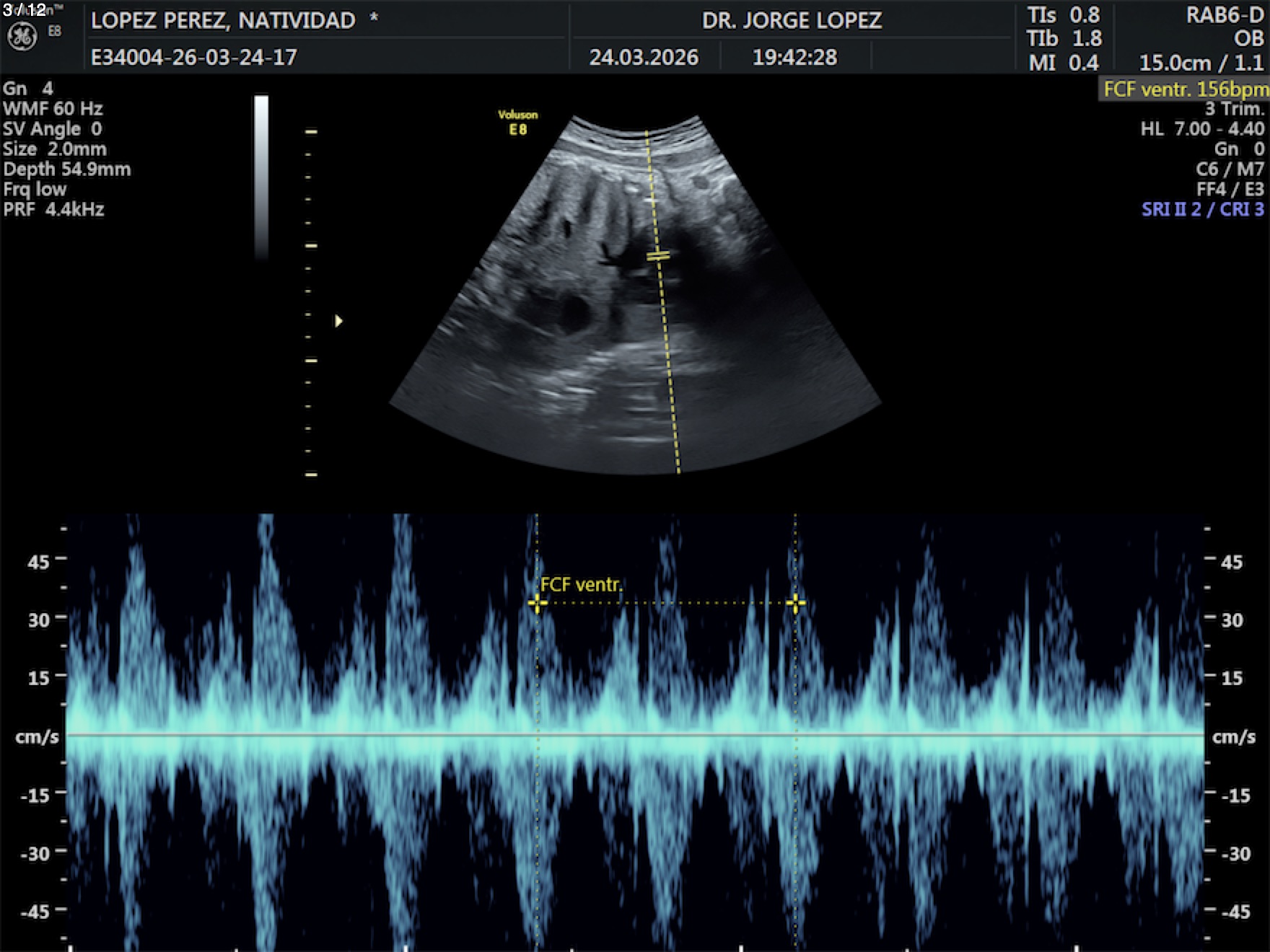
Task: Click the WMF 60 Hz parameter
Action: tap(53, 109)
